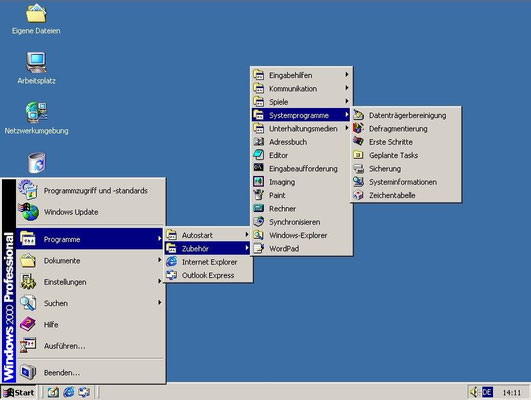
Task: Click the Editor notepad icon
Action: click(259, 155)
